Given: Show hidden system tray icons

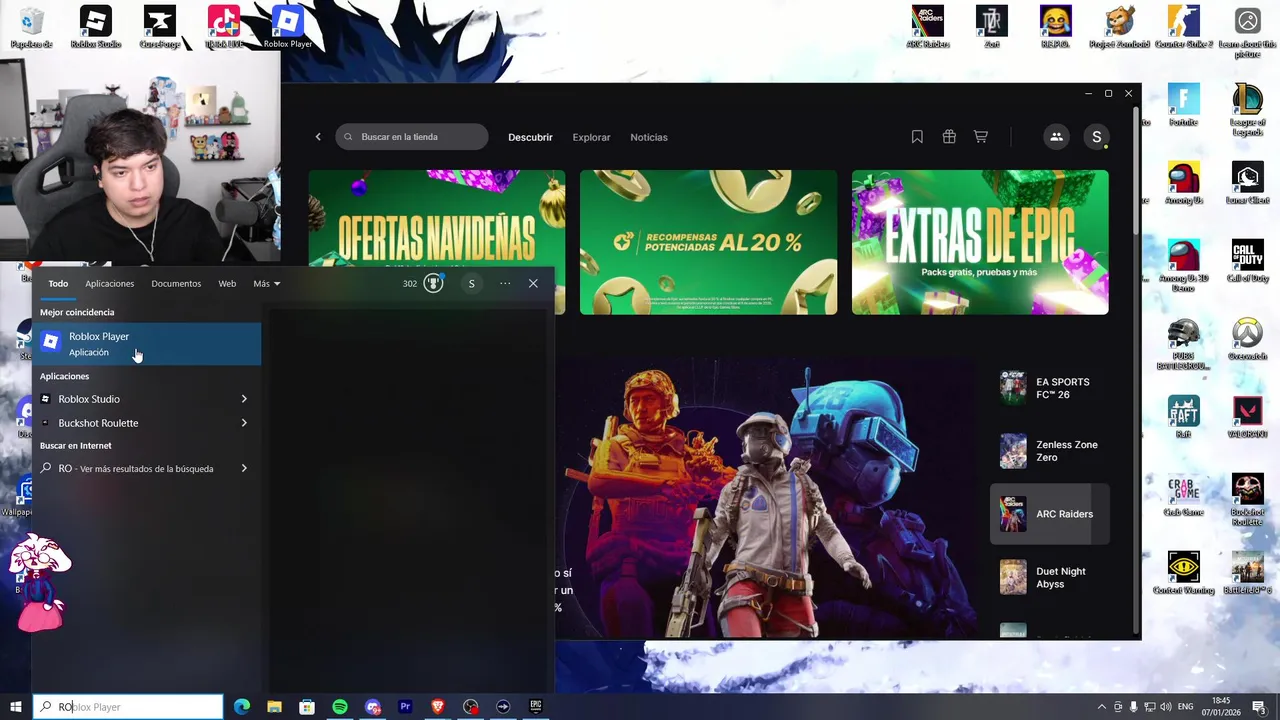Looking at the screenshot, I should pos(1102,707).
